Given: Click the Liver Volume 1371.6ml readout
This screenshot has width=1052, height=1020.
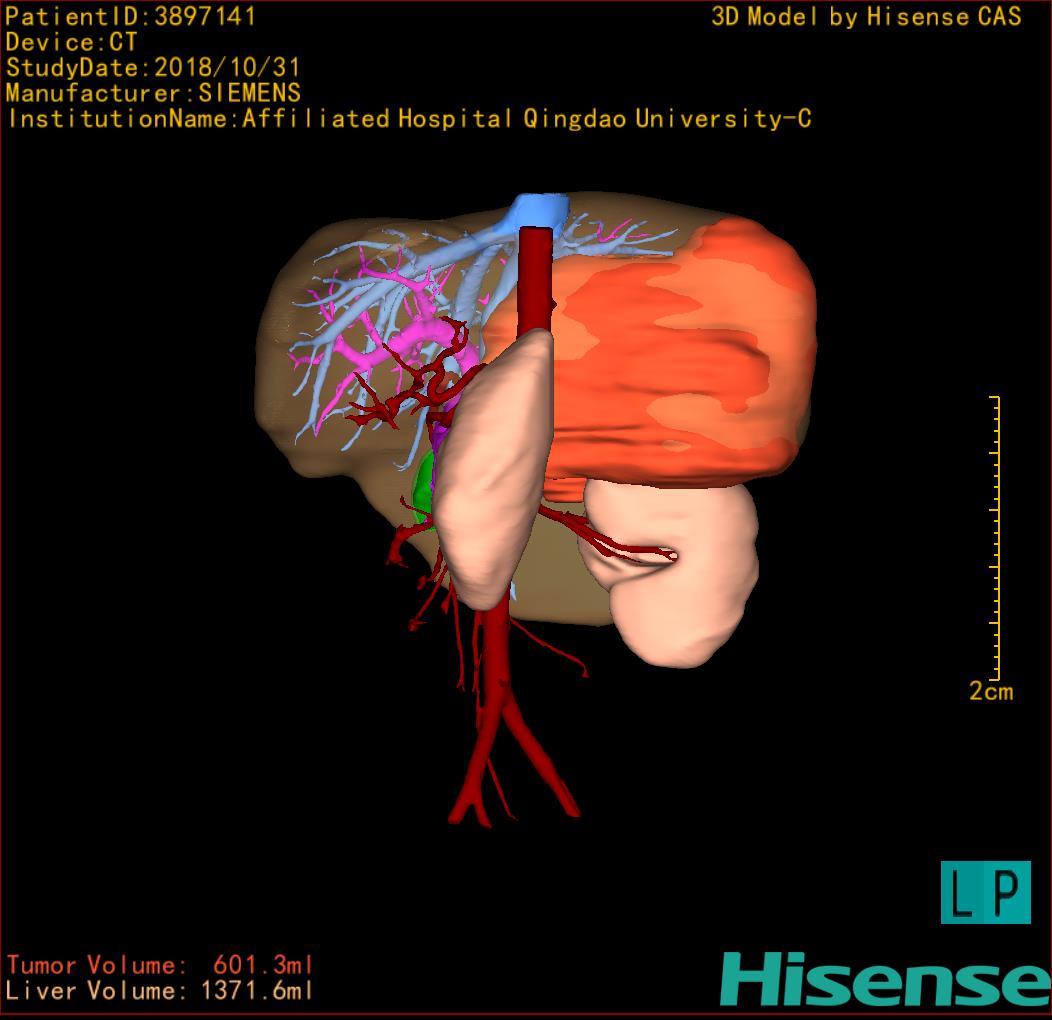Looking at the screenshot, I should coord(160,991).
